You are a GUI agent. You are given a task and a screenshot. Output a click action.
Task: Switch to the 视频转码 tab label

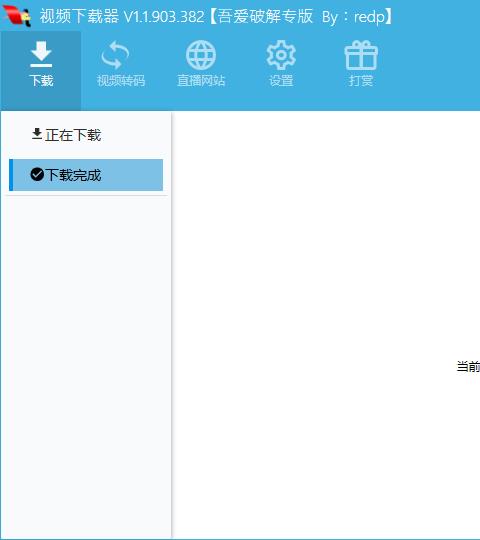coord(121,81)
